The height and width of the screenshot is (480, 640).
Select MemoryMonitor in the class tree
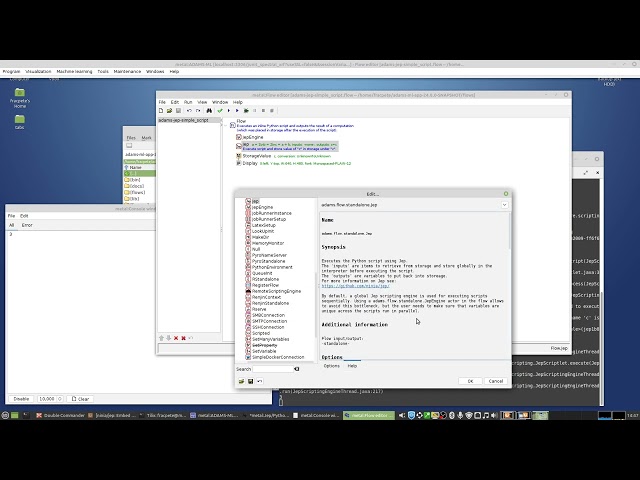[x=268, y=243]
